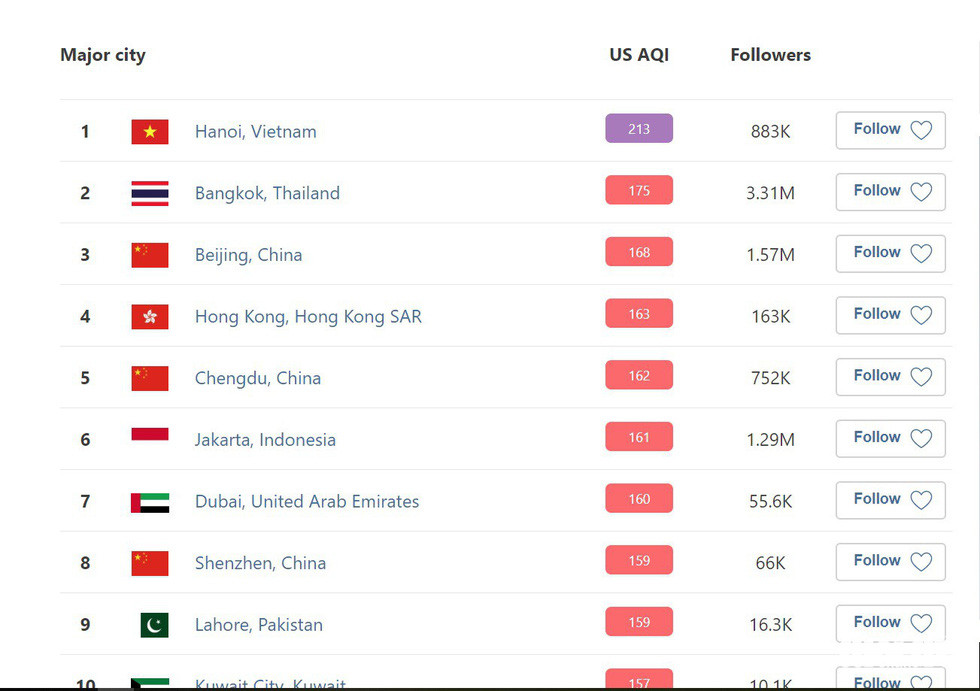This screenshot has width=980, height=691.
Task: Click the US AQI column header
Action: [x=639, y=55]
